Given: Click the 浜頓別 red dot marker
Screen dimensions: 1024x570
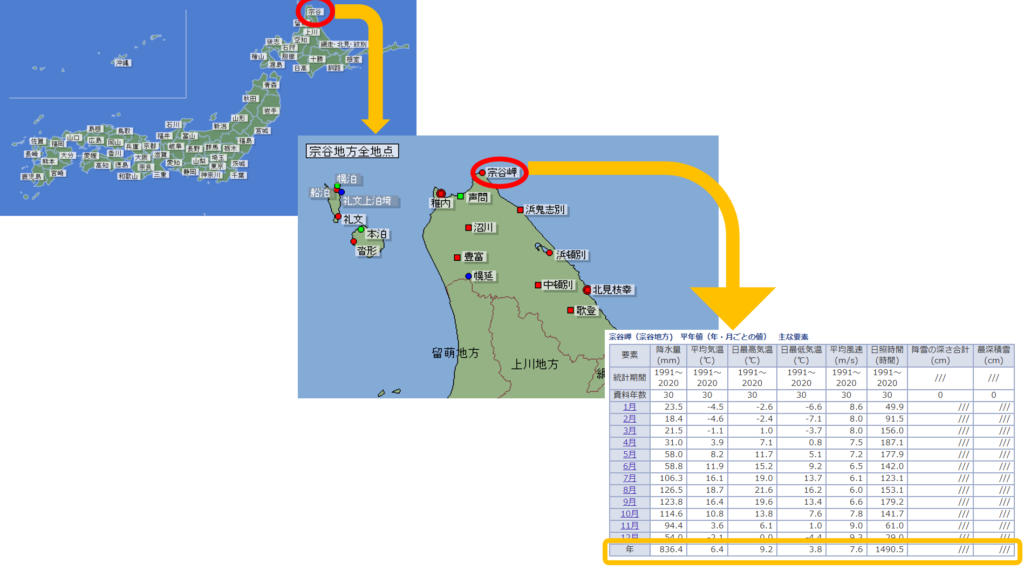Looking at the screenshot, I should click(x=549, y=253).
